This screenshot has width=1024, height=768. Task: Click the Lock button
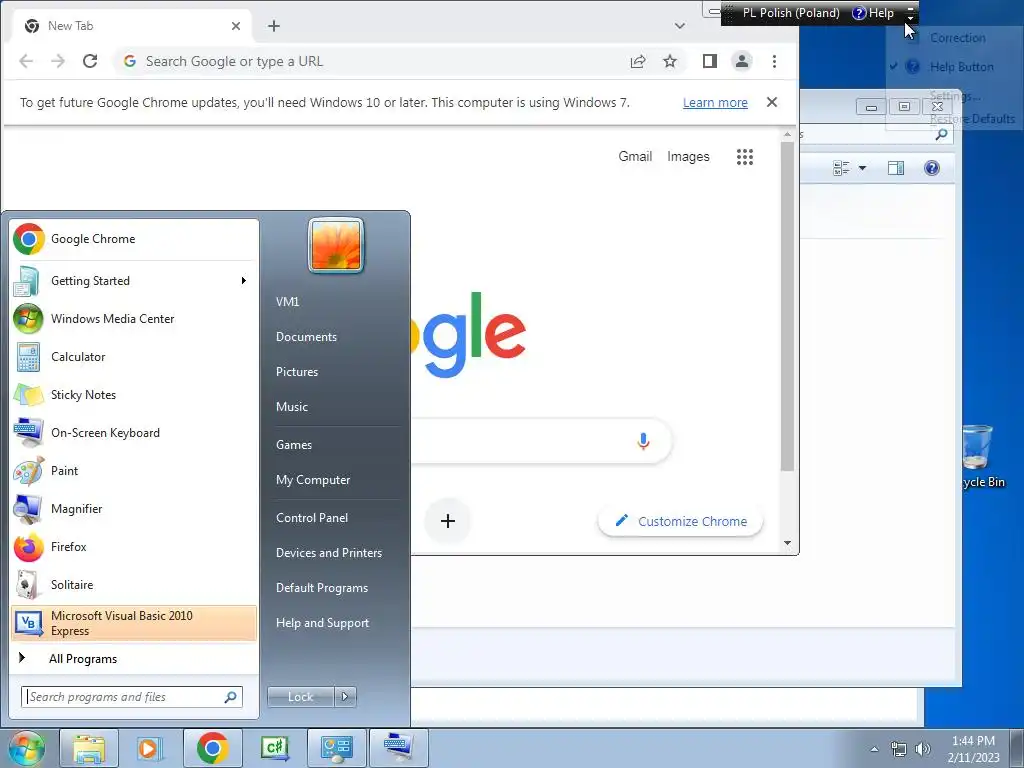(x=300, y=697)
